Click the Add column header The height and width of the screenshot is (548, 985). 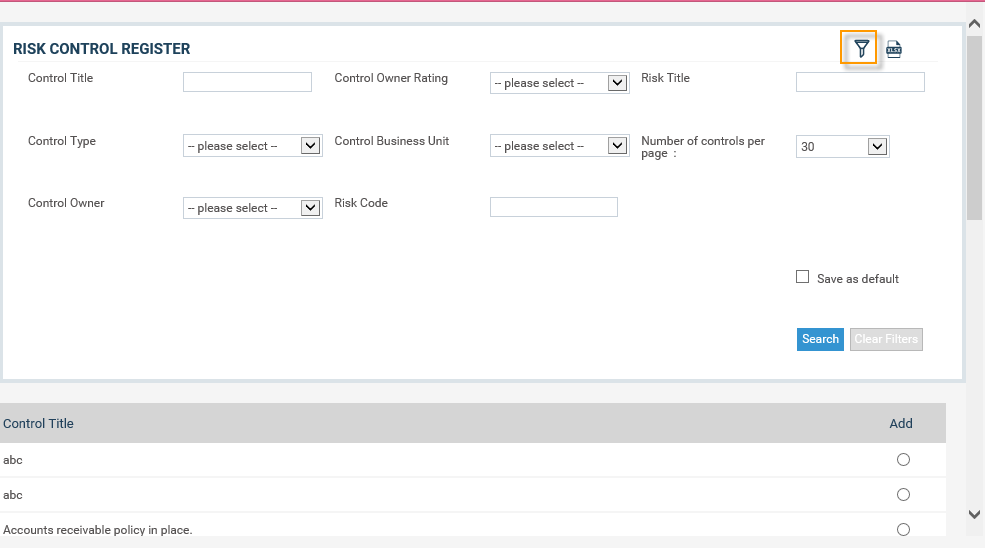901,424
